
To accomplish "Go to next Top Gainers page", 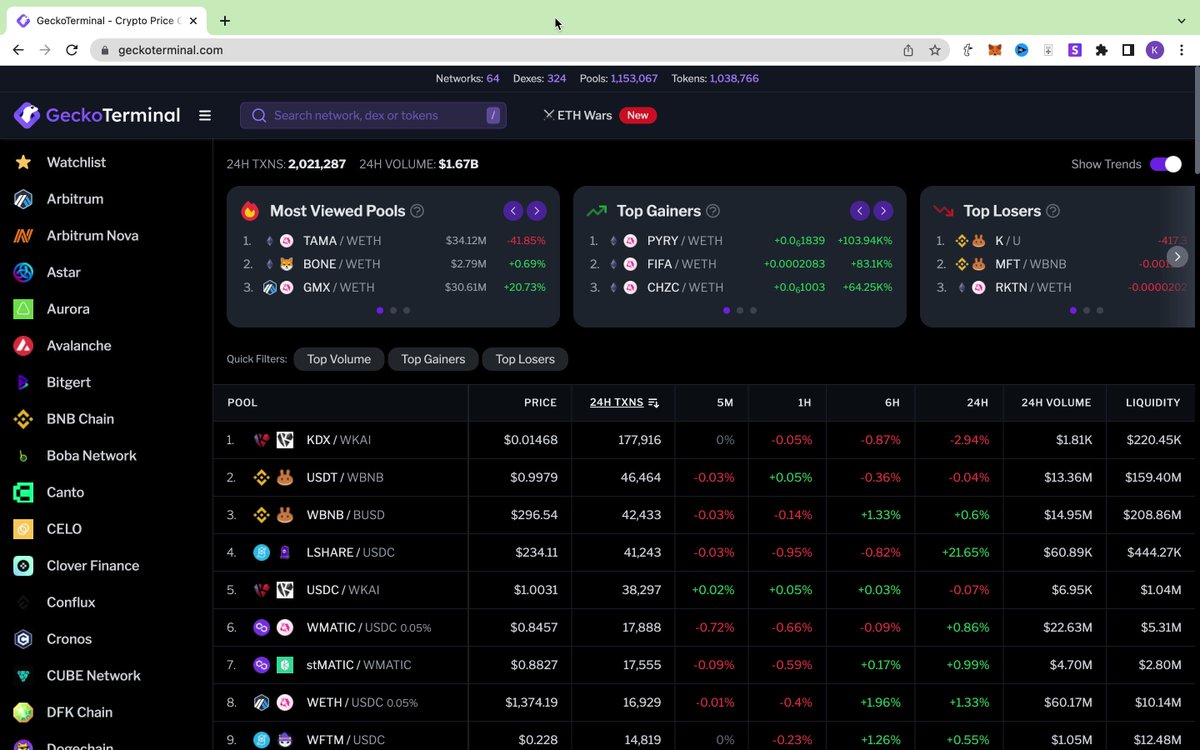I will (884, 211).
